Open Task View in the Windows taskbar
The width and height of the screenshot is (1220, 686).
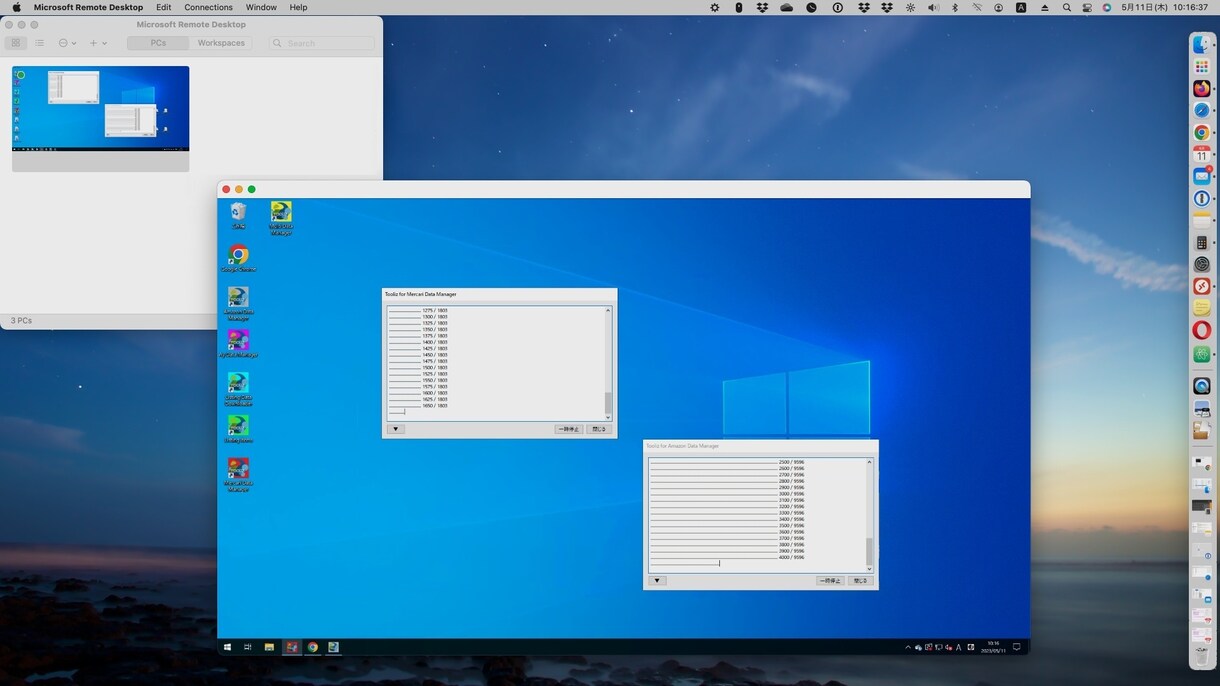(248, 647)
